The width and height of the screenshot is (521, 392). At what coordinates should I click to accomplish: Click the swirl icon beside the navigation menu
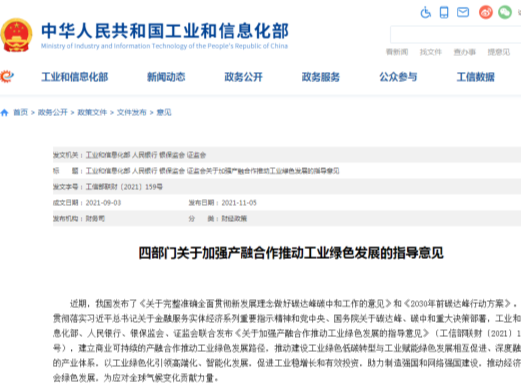tap(7, 77)
